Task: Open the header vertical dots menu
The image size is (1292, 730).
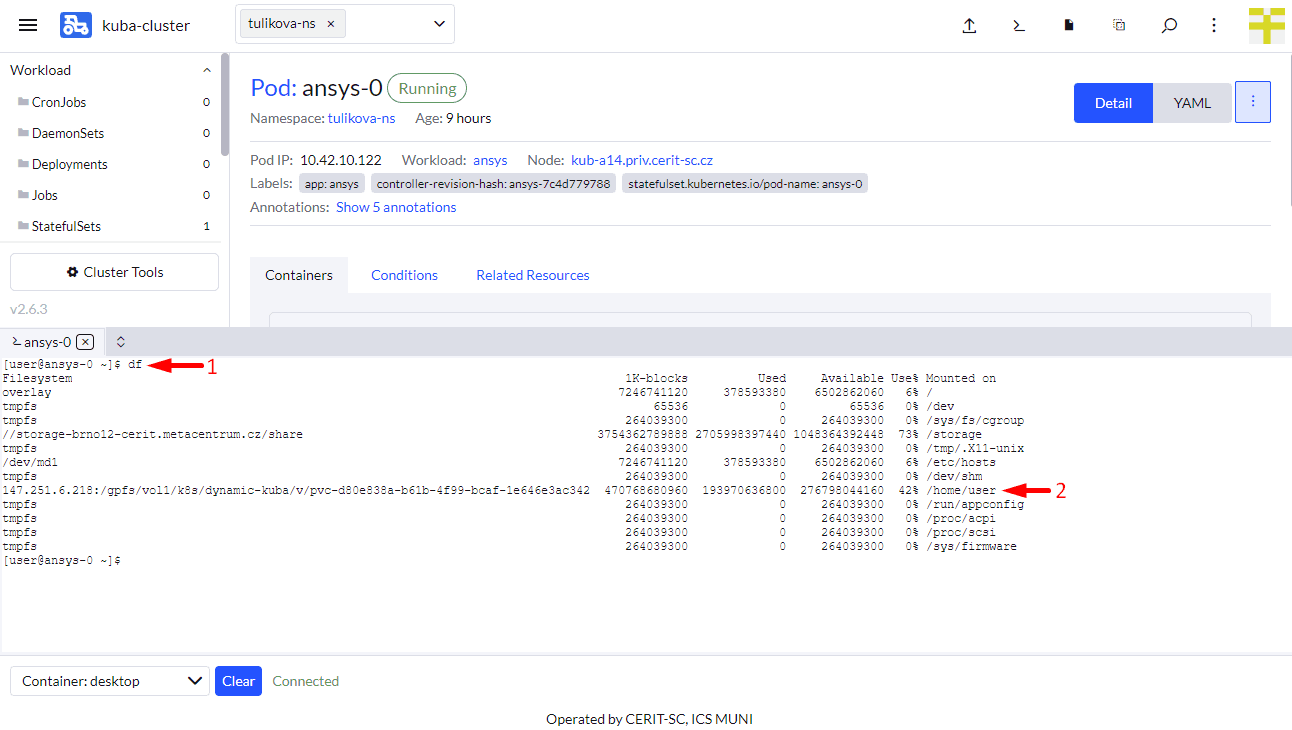Action: click(x=1214, y=26)
